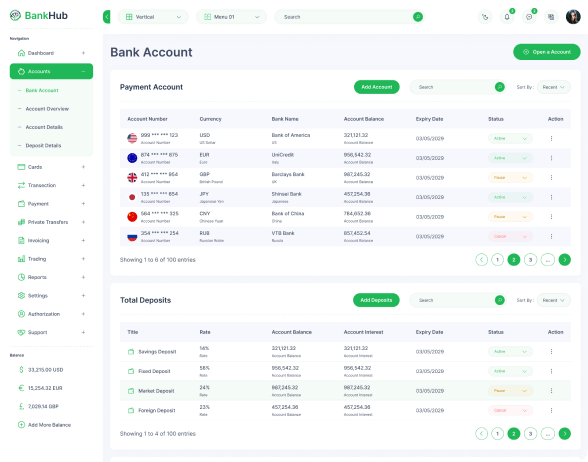This screenshot has height=462, width=588.
Task: Open Deposit Details submenu item
Action: (43, 146)
